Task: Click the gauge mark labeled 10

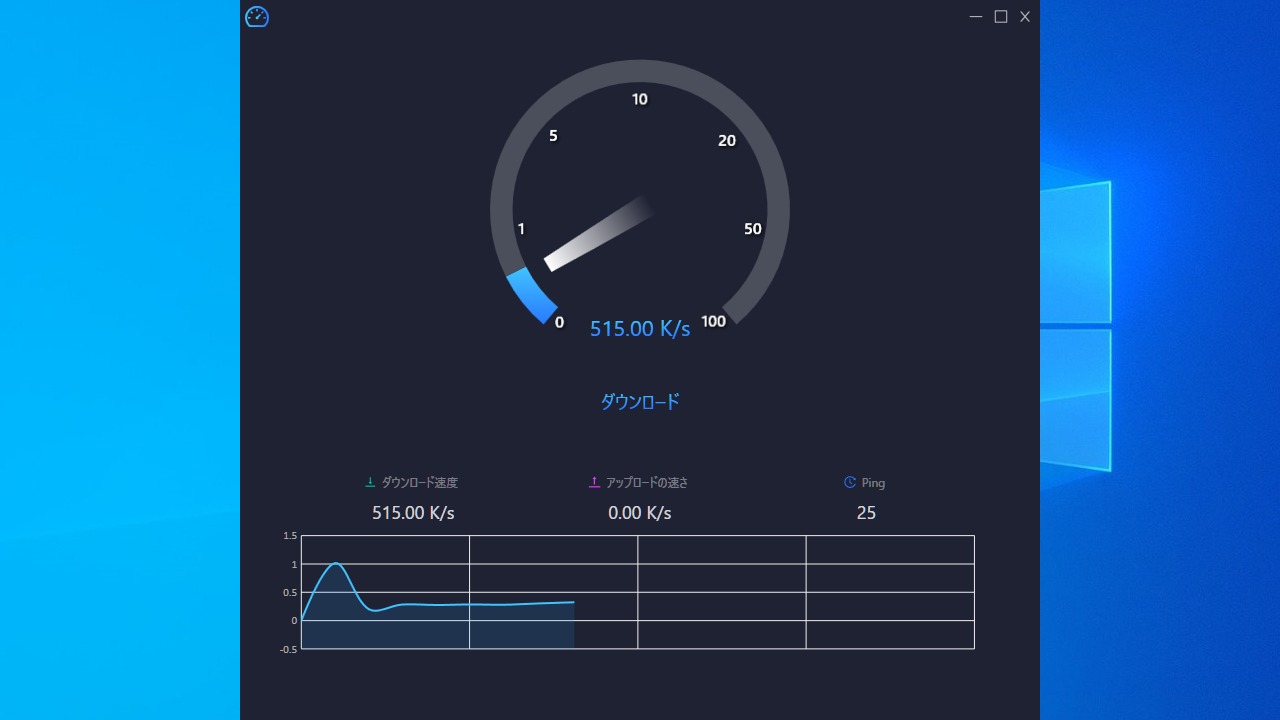Action: [640, 99]
